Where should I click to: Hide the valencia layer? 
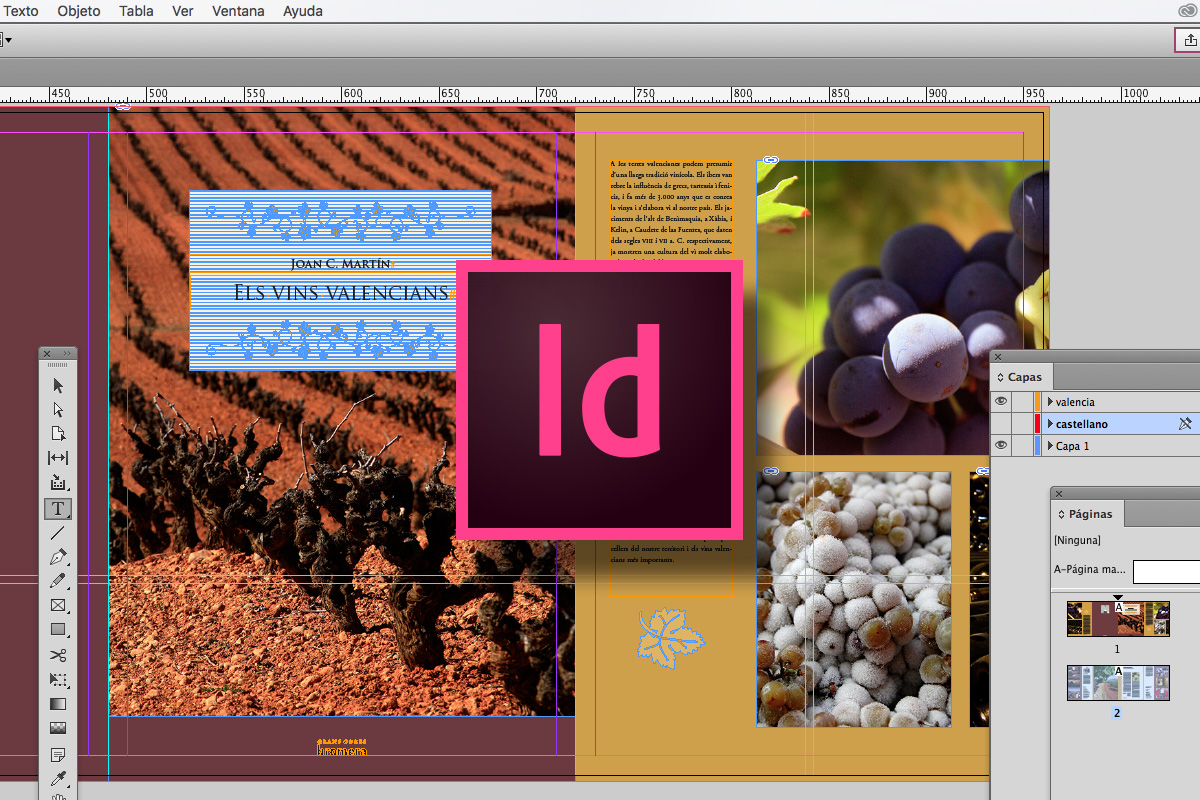point(1000,402)
